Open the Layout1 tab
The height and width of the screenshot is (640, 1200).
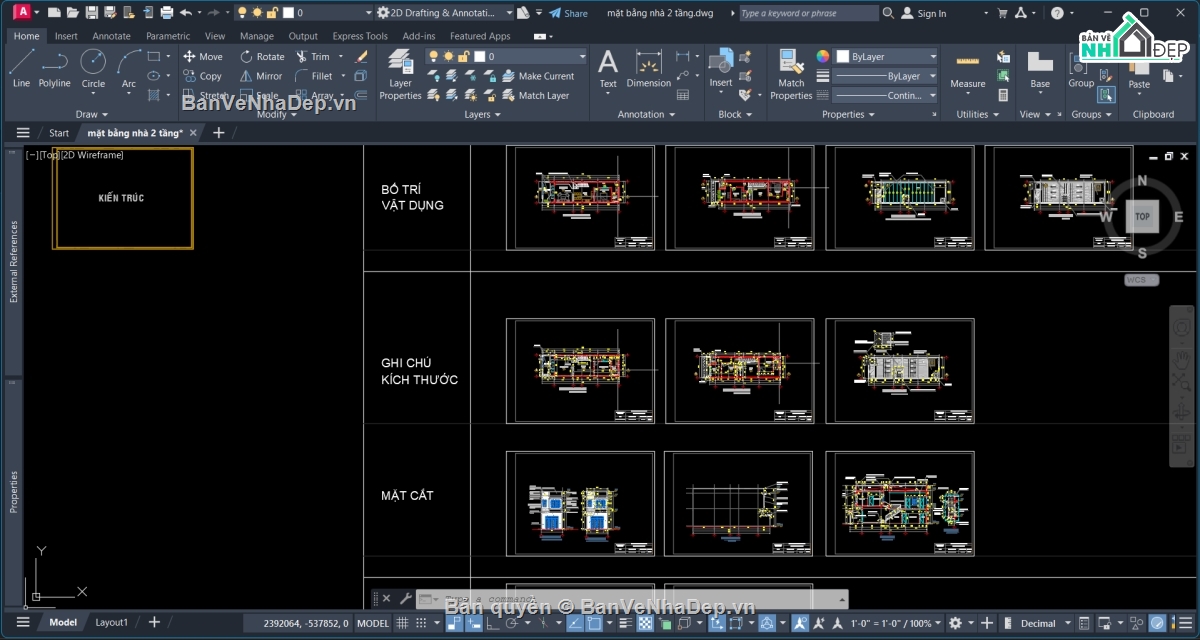(x=111, y=622)
